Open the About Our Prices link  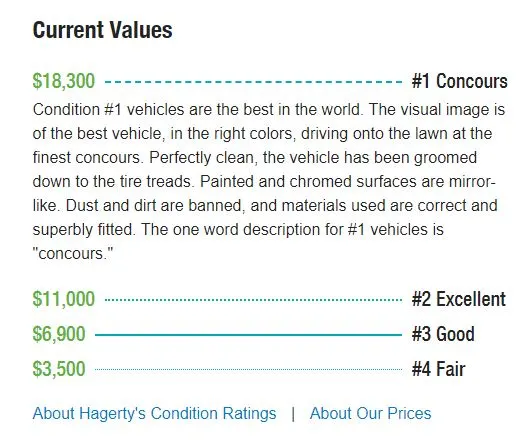[370, 414]
